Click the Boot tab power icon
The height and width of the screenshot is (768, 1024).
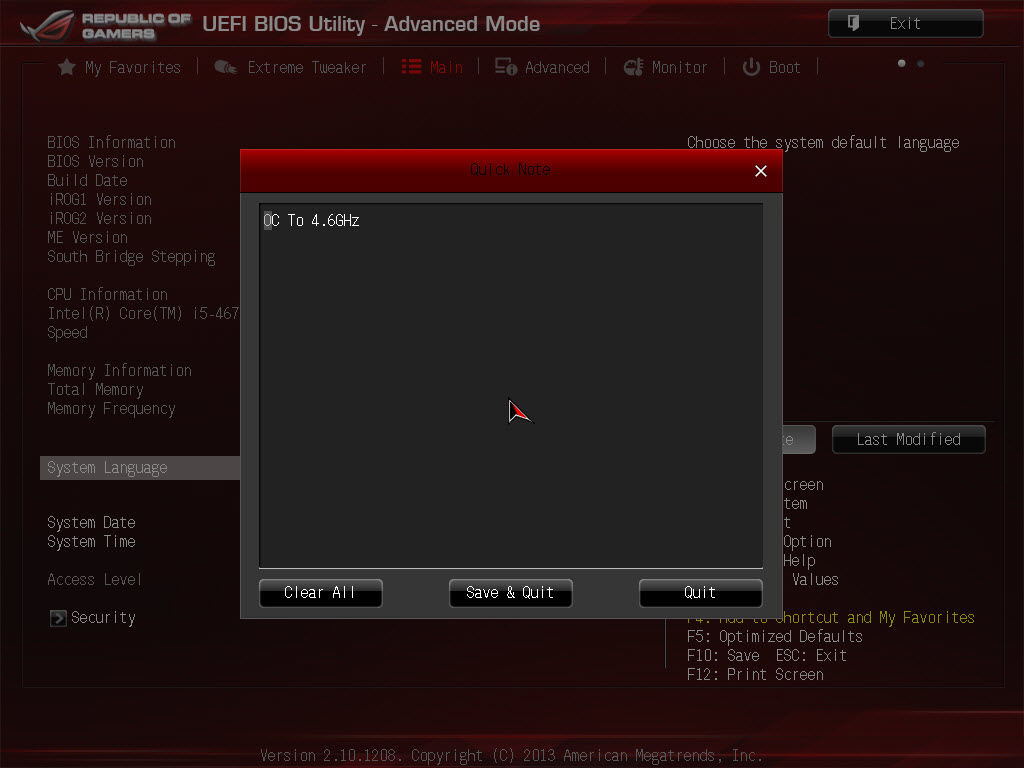click(x=751, y=67)
